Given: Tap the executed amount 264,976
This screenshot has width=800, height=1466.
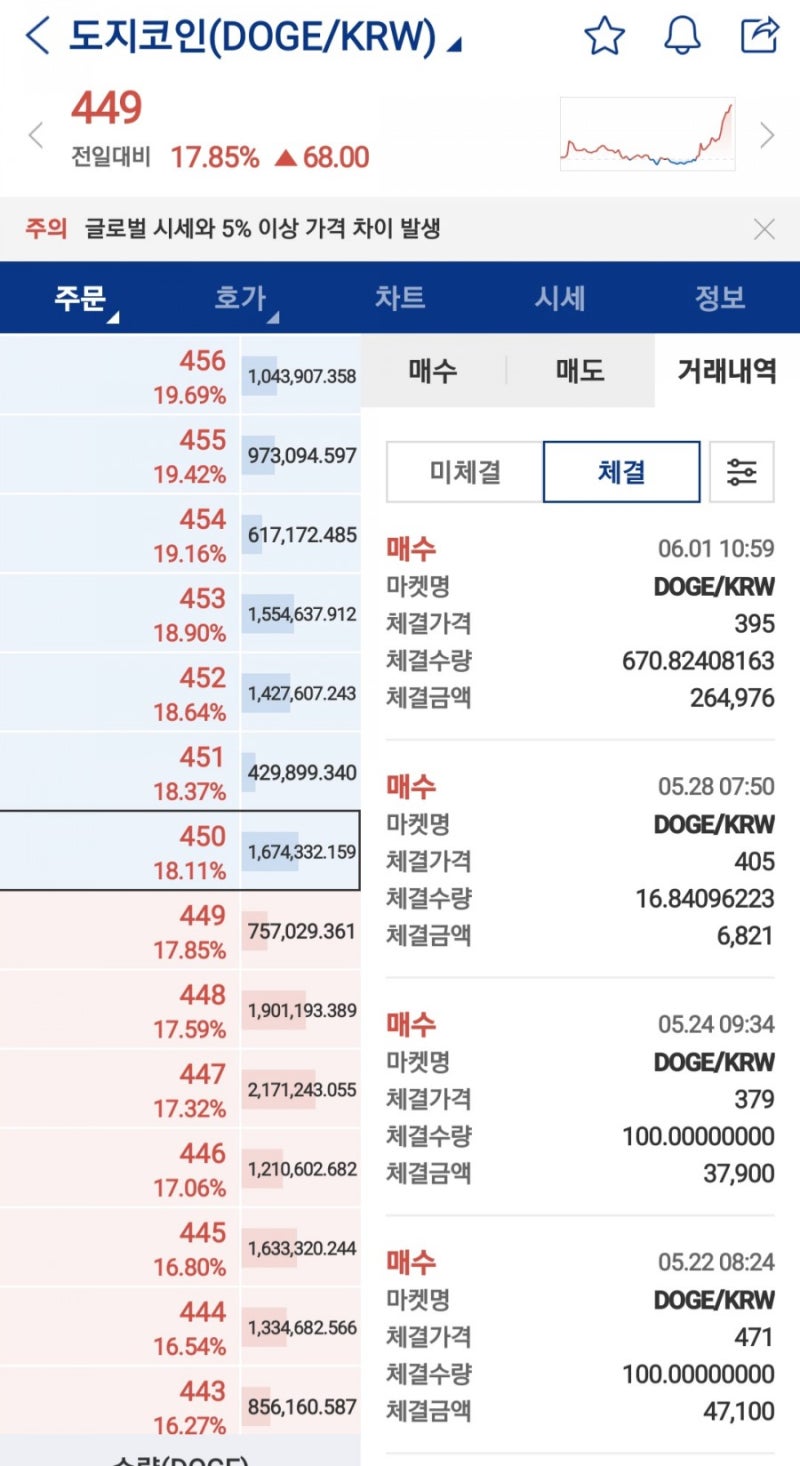Looking at the screenshot, I should (732, 698).
